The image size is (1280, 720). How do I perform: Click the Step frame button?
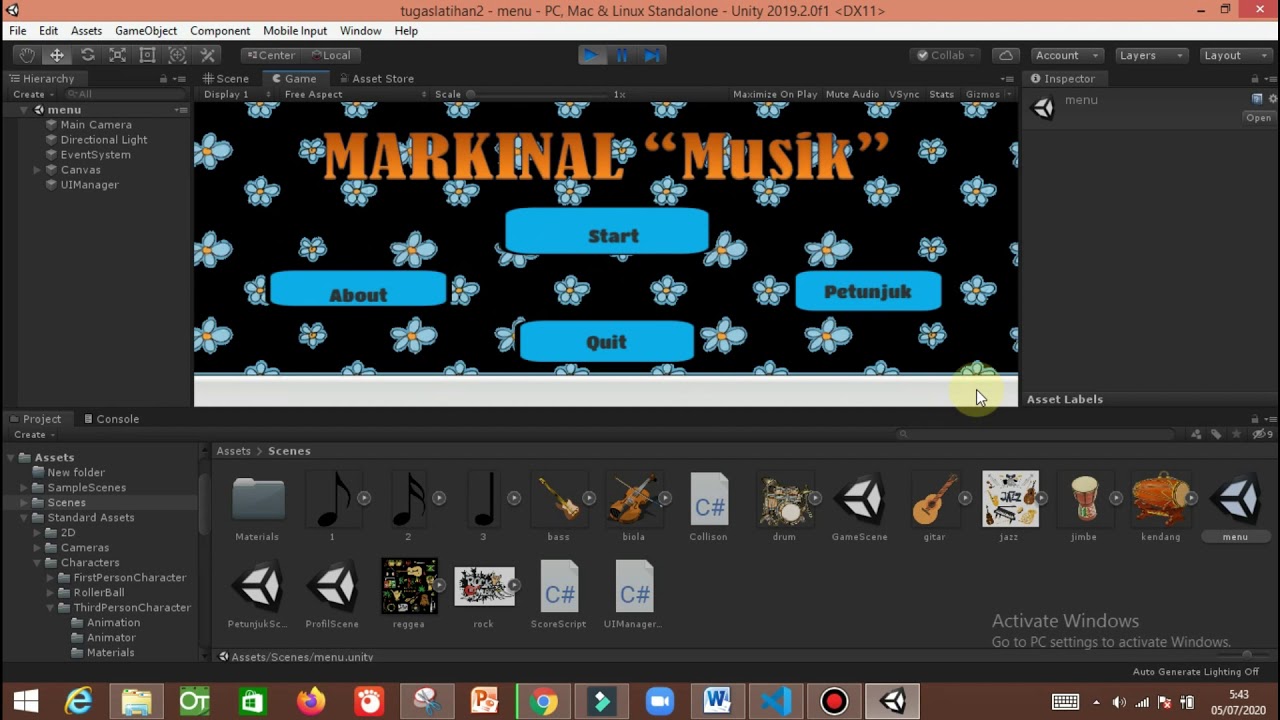pyautogui.click(x=652, y=55)
